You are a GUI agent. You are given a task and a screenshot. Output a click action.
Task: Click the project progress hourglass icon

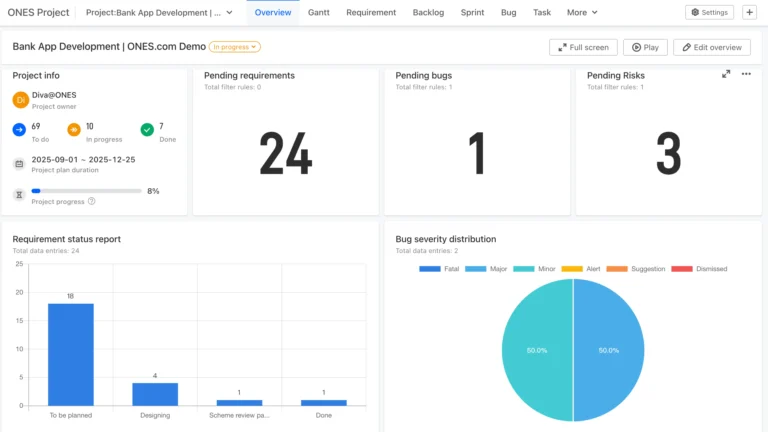[19, 195]
